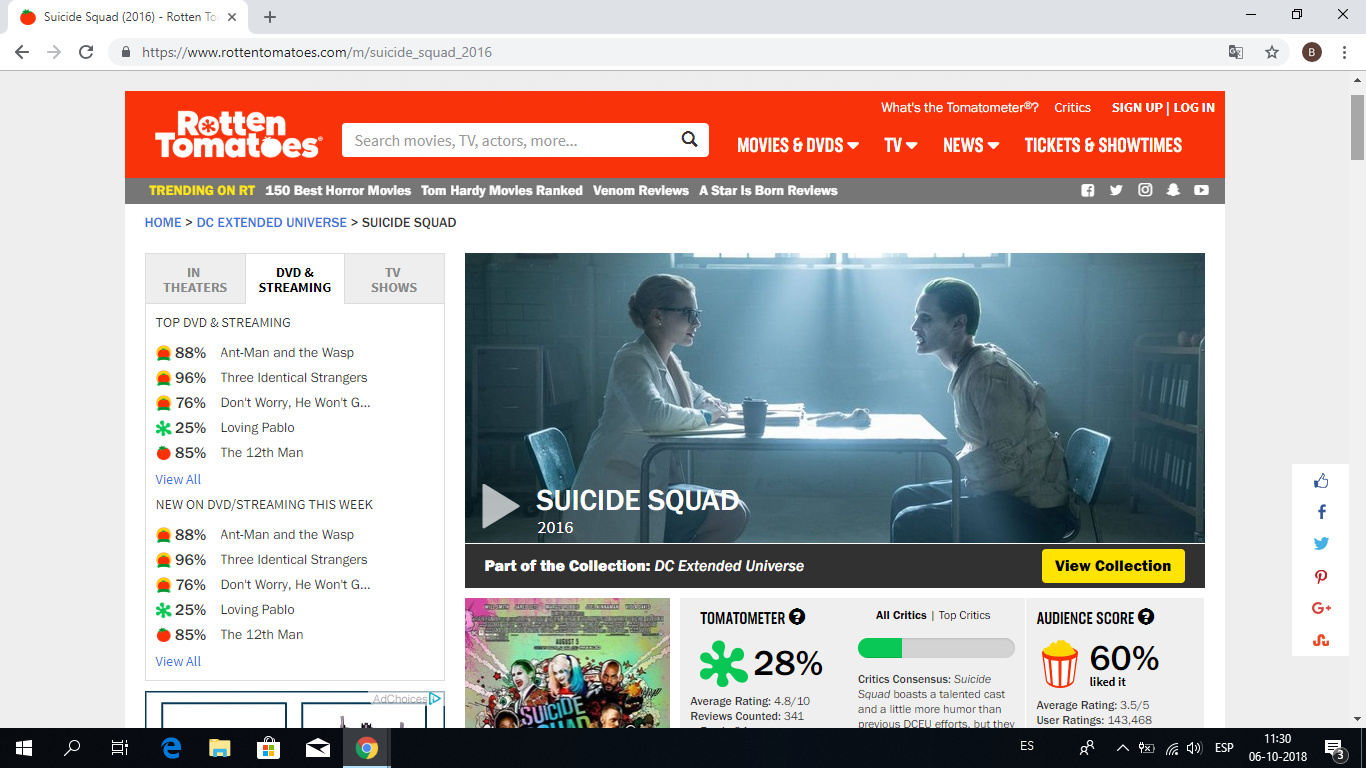Click the Tomatometer help question mark
This screenshot has width=1366, height=768.
point(797,617)
